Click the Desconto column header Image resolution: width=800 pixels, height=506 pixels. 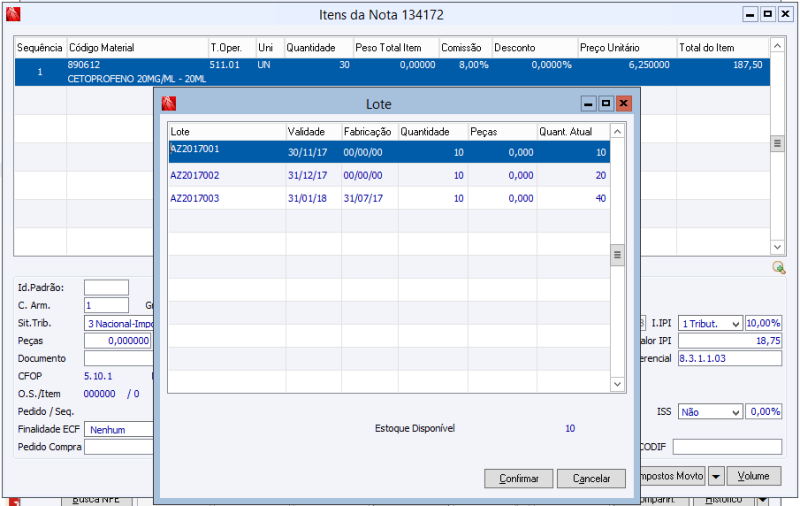tap(534, 47)
